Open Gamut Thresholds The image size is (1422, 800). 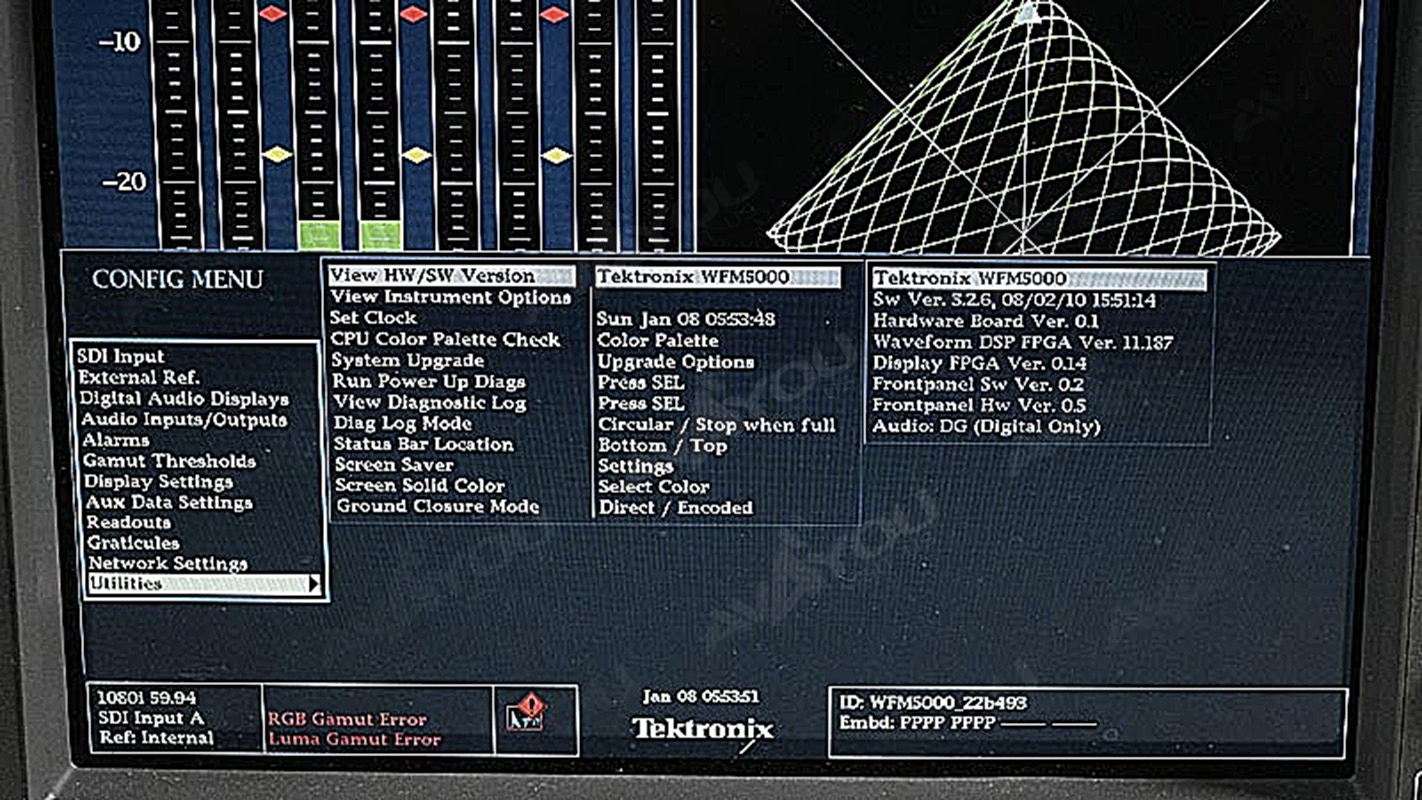(x=169, y=461)
